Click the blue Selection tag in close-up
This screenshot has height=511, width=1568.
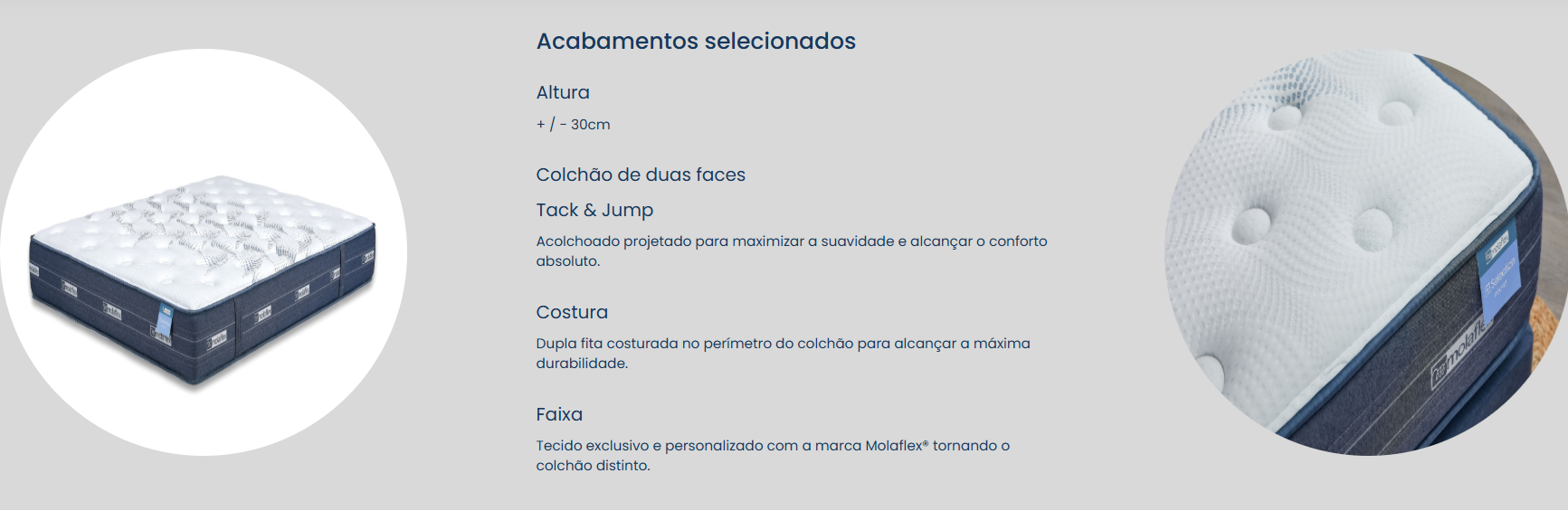pyautogui.click(x=1500, y=271)
